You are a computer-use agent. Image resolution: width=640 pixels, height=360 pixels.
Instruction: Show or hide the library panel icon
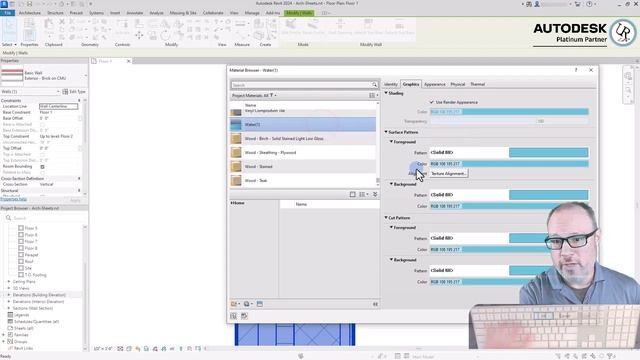(353, 194)
